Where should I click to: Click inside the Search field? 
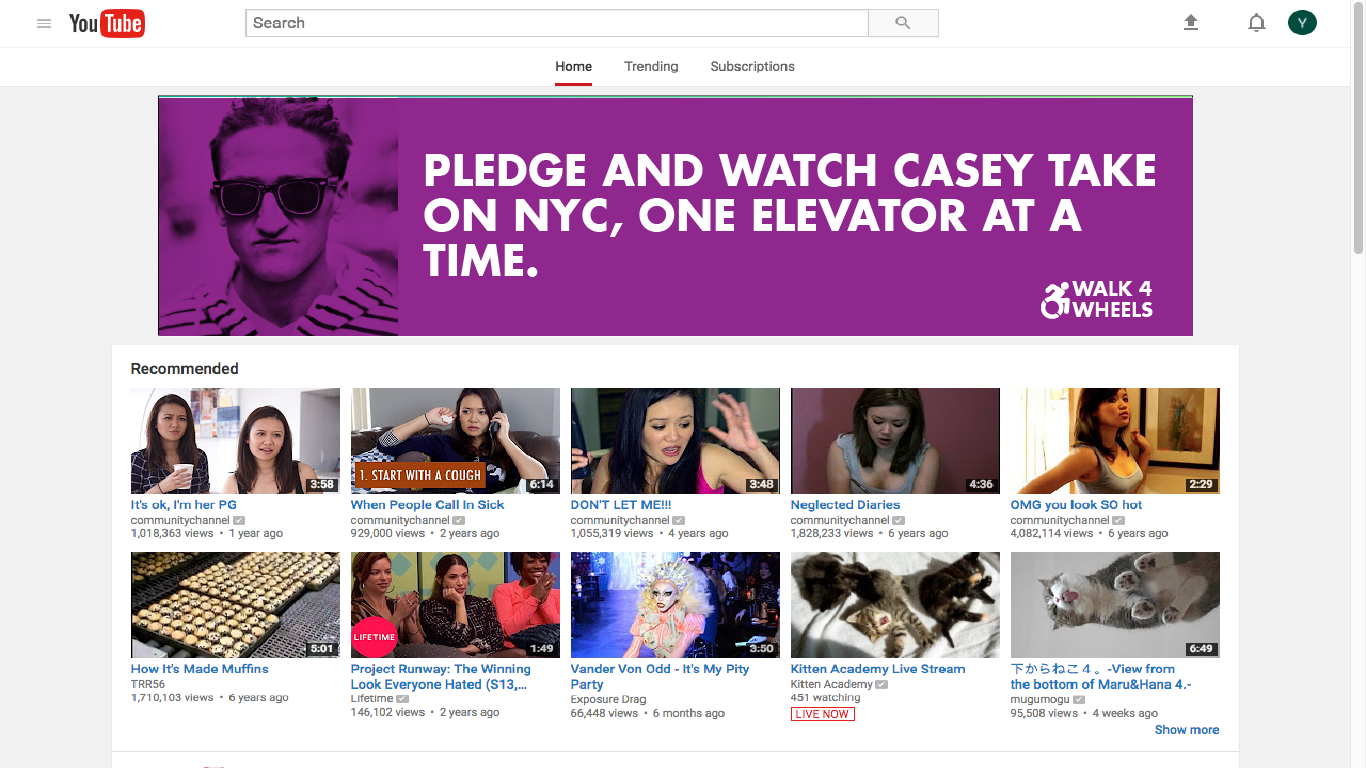pos(557,23)
